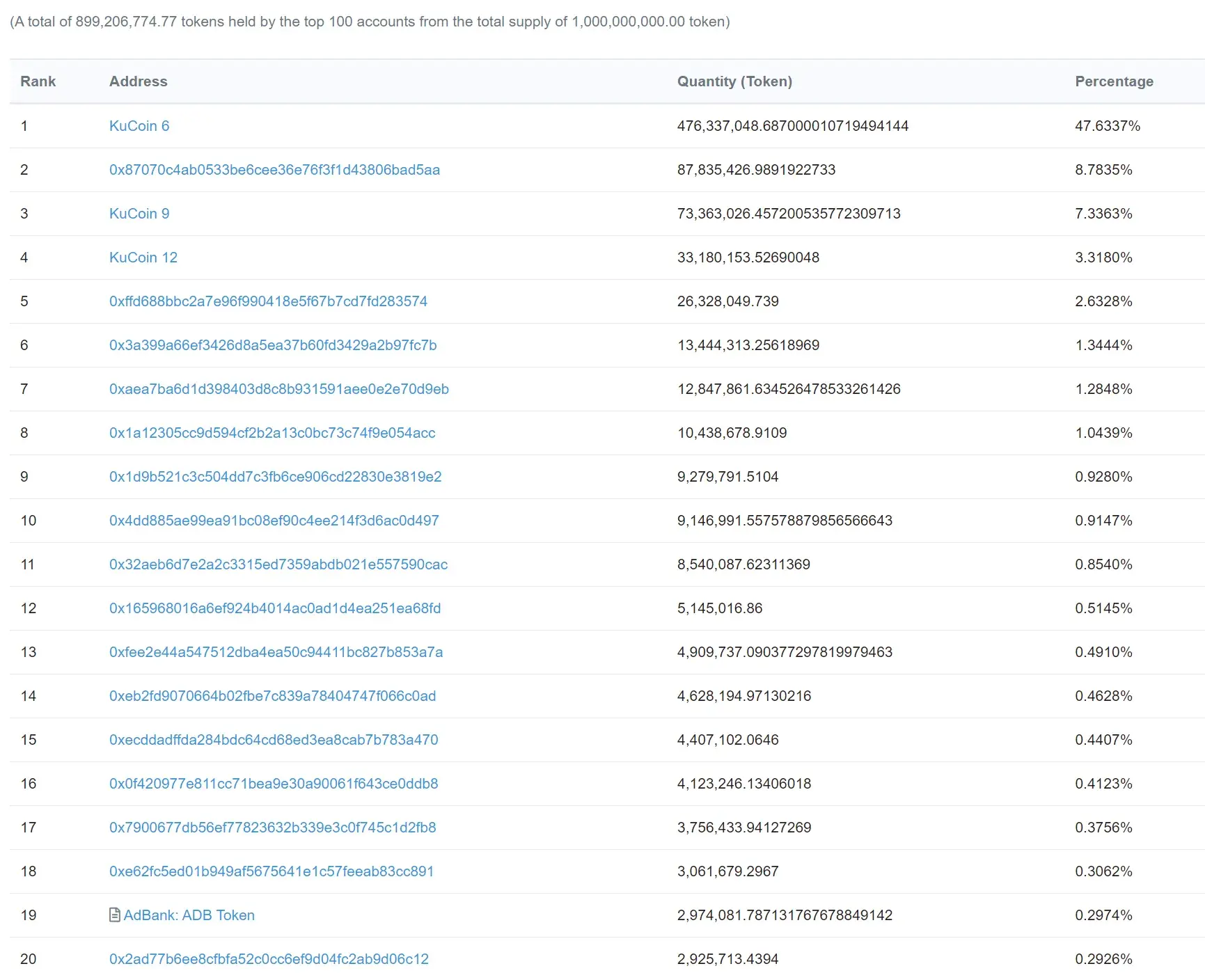Image resolution: width=1205 pixels, height=980 pixels.
Task: Open address 0xe62fc5ed01b949af5675641e1c57feeab83cc891
Action: point(271,871)
